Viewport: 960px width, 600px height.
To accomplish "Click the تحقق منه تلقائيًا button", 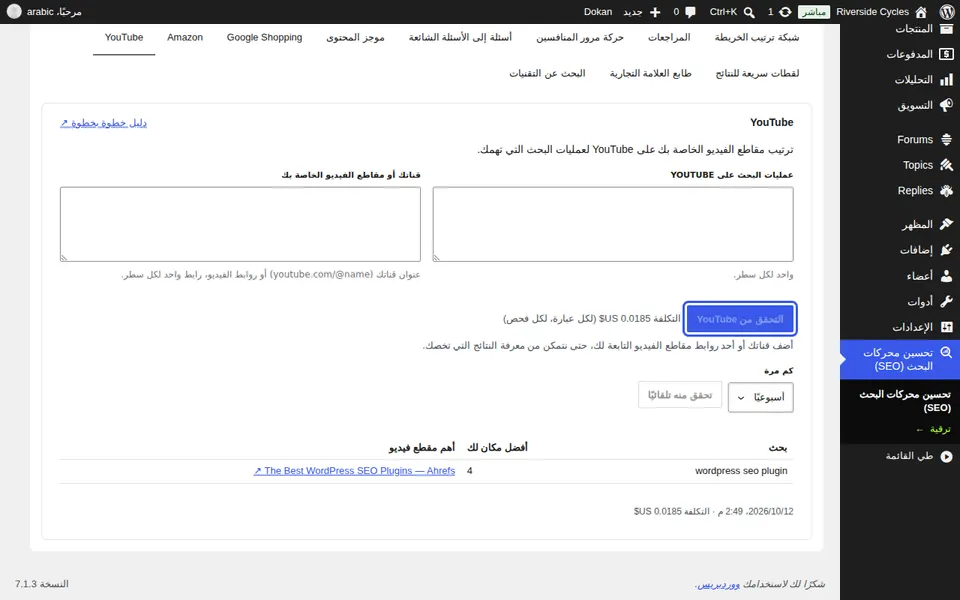I will pyautogui.click(x=680, y=395).
